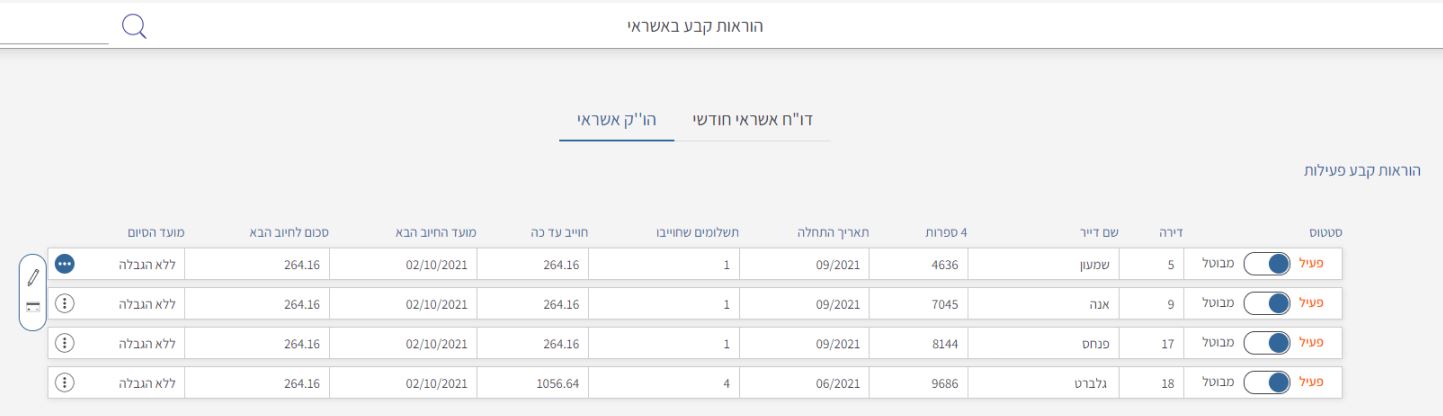Click the magnifying glass search icon
Viewport: 1443px width, 416px height.
click(133, 26)
